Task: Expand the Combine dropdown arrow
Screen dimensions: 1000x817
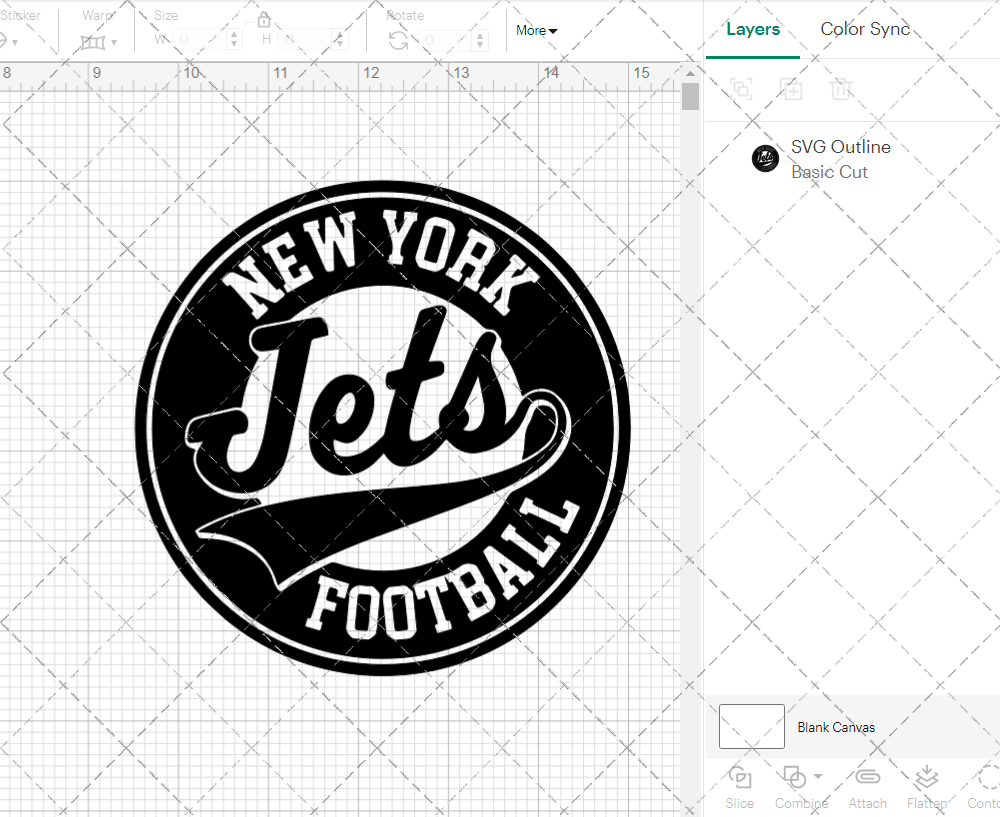Action: coord(818,777)
